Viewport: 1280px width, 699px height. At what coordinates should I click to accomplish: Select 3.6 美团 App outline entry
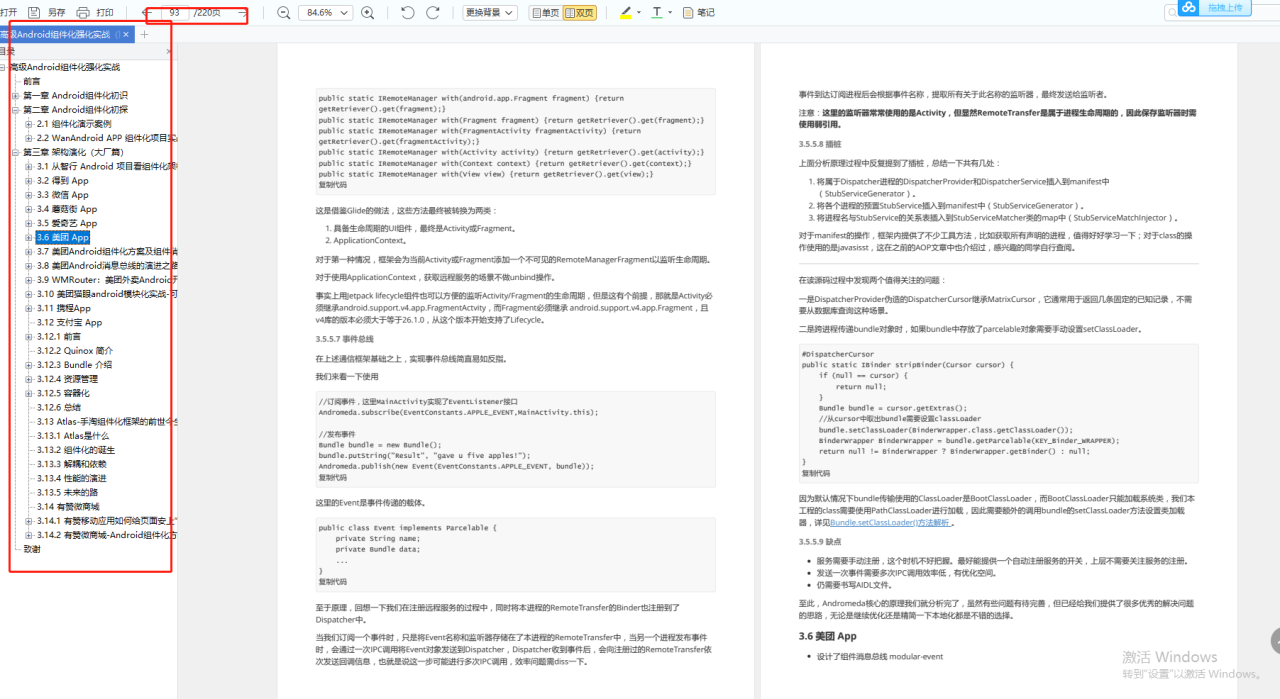pyautogui.click(x=62, y=238)
